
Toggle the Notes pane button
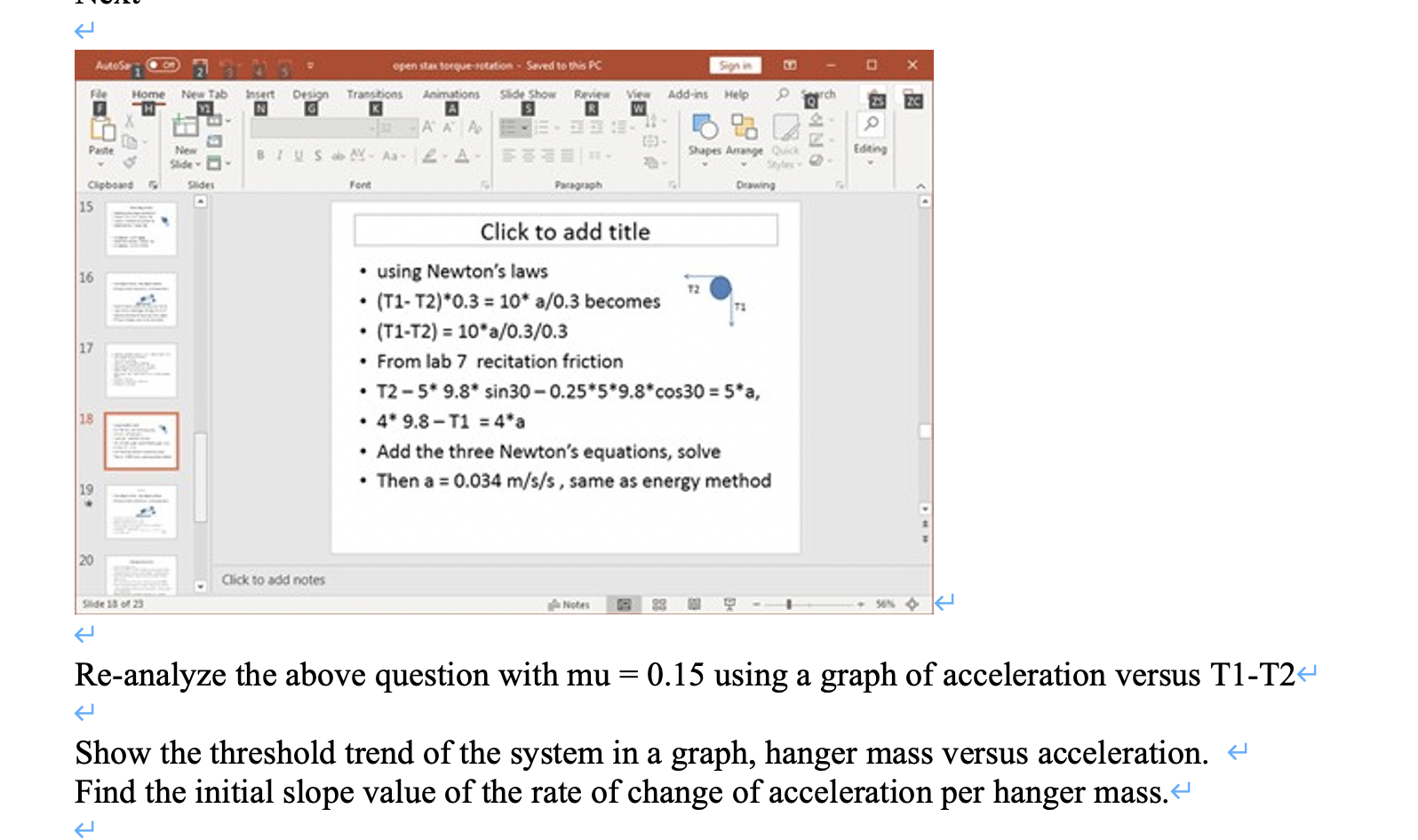point(569,605)
